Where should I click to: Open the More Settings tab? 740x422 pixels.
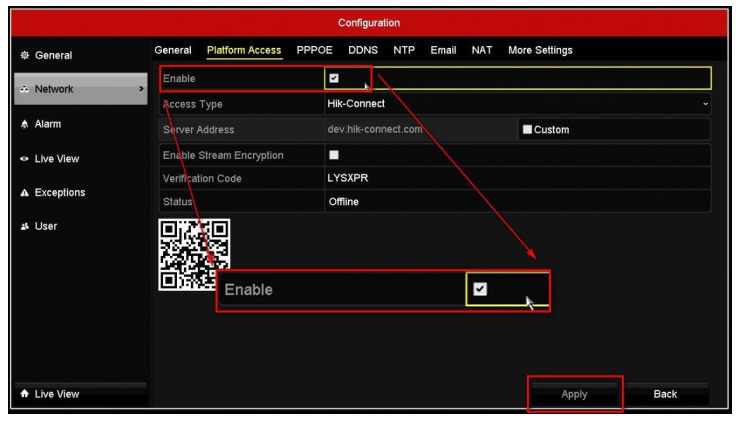(x=540, y=50)
